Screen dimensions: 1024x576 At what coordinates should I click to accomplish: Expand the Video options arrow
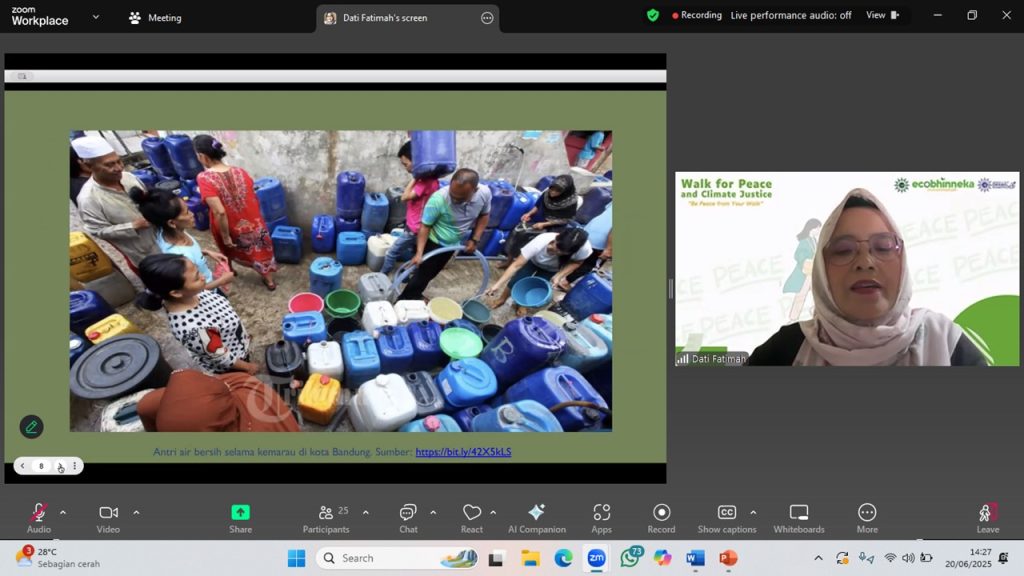pos(136,513)
